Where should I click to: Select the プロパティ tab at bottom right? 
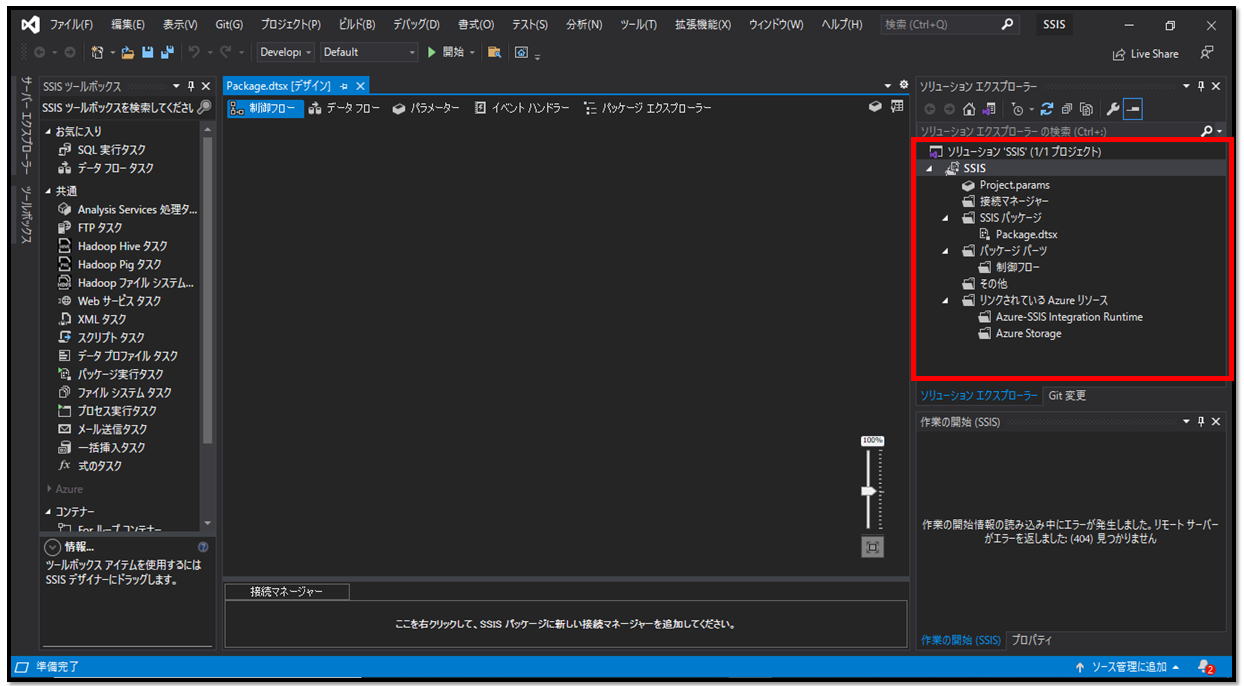pyautogui.click(x=1031, y=640)
